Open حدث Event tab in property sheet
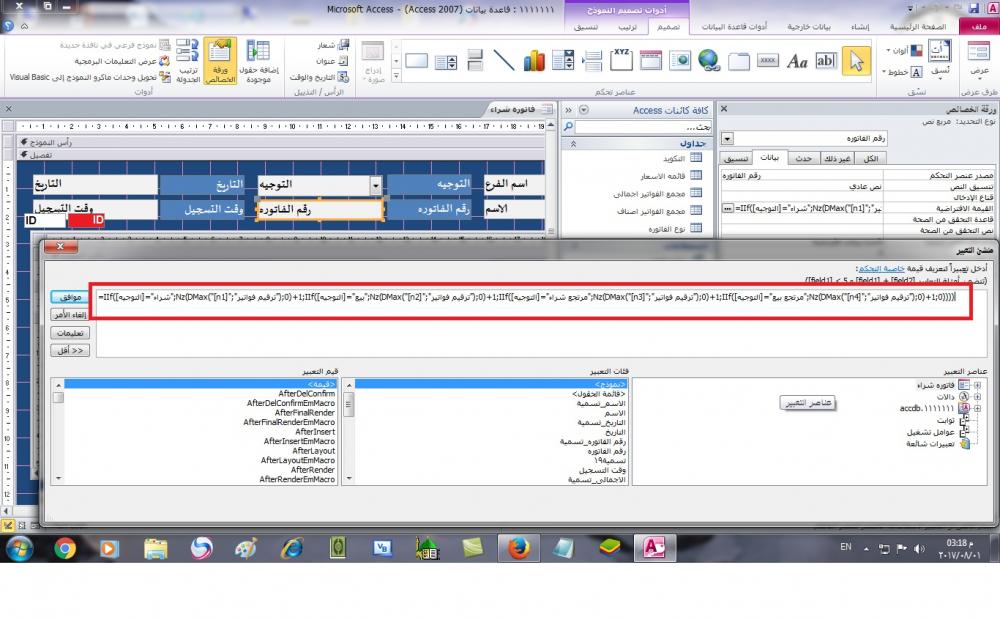The image size is (1000, 620). pyautogui.click(x=804, y=158)
